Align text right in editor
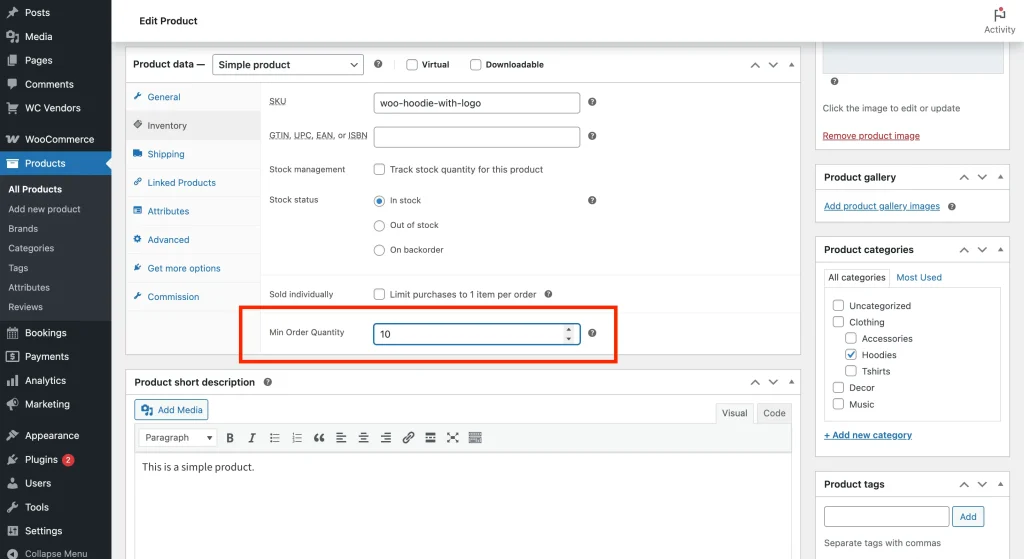Image resolution: width=1024 pixels, height=559 pixels. (385, 438)
